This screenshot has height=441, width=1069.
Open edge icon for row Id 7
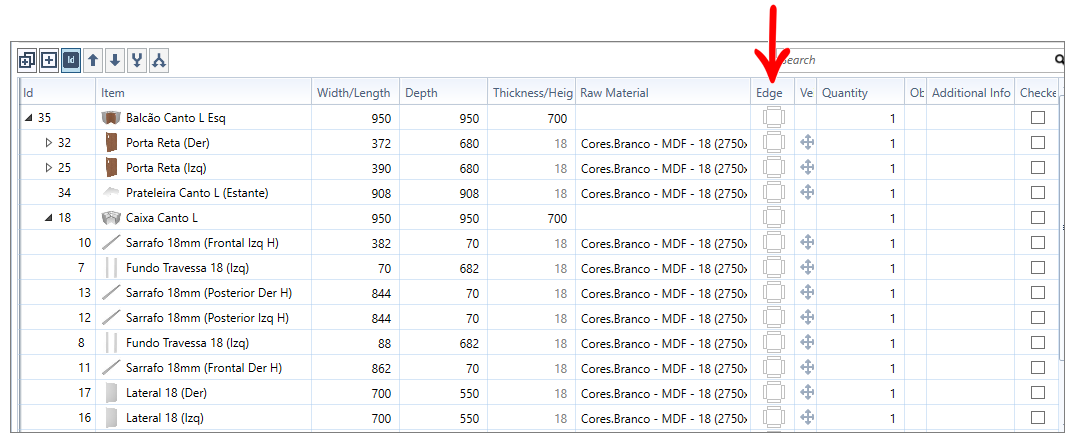pos(774,268)
